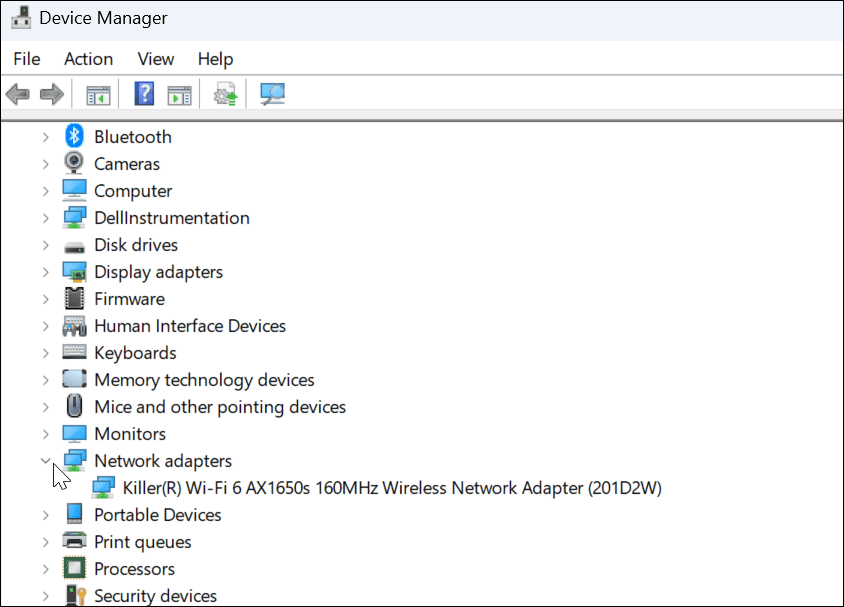Expand the Display adapters category

coord(46,271)
